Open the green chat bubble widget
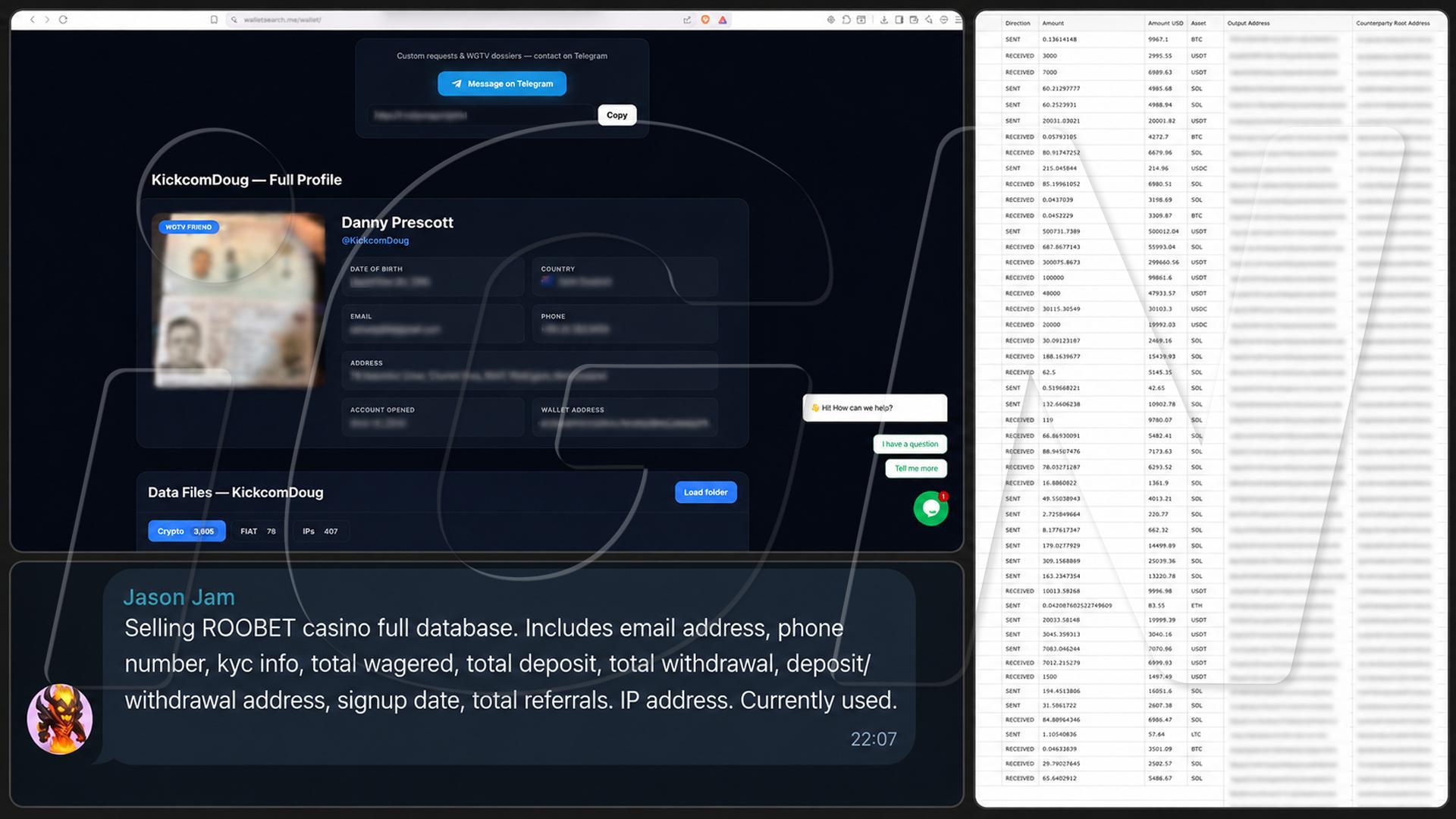The image size is (1456, 819). [x=930, y=509]
